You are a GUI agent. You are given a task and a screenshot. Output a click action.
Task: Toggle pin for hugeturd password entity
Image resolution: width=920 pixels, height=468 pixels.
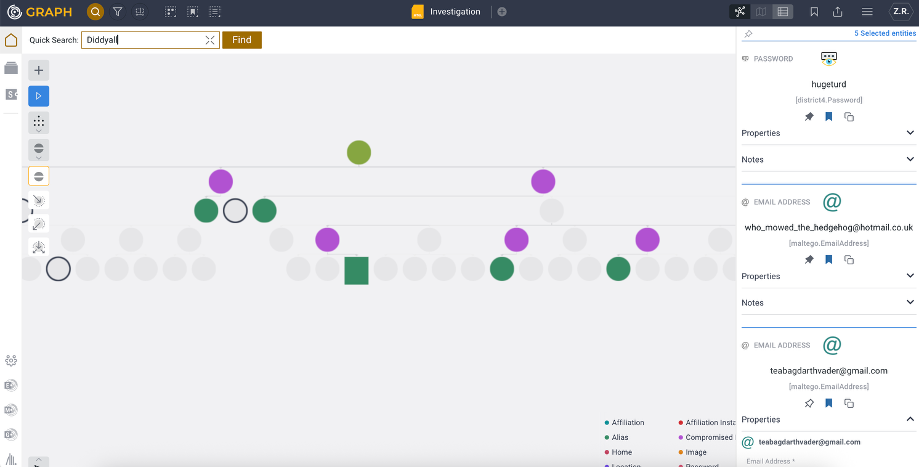809,117
